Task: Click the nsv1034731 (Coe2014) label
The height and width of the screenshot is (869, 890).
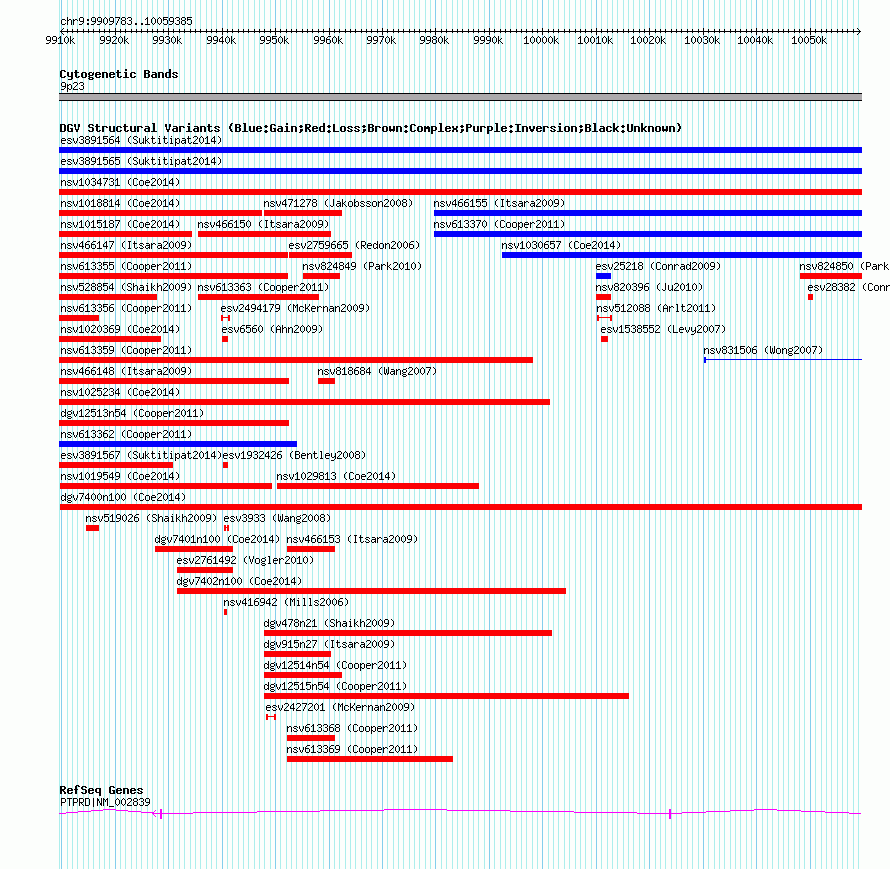Action: [120, 182]
